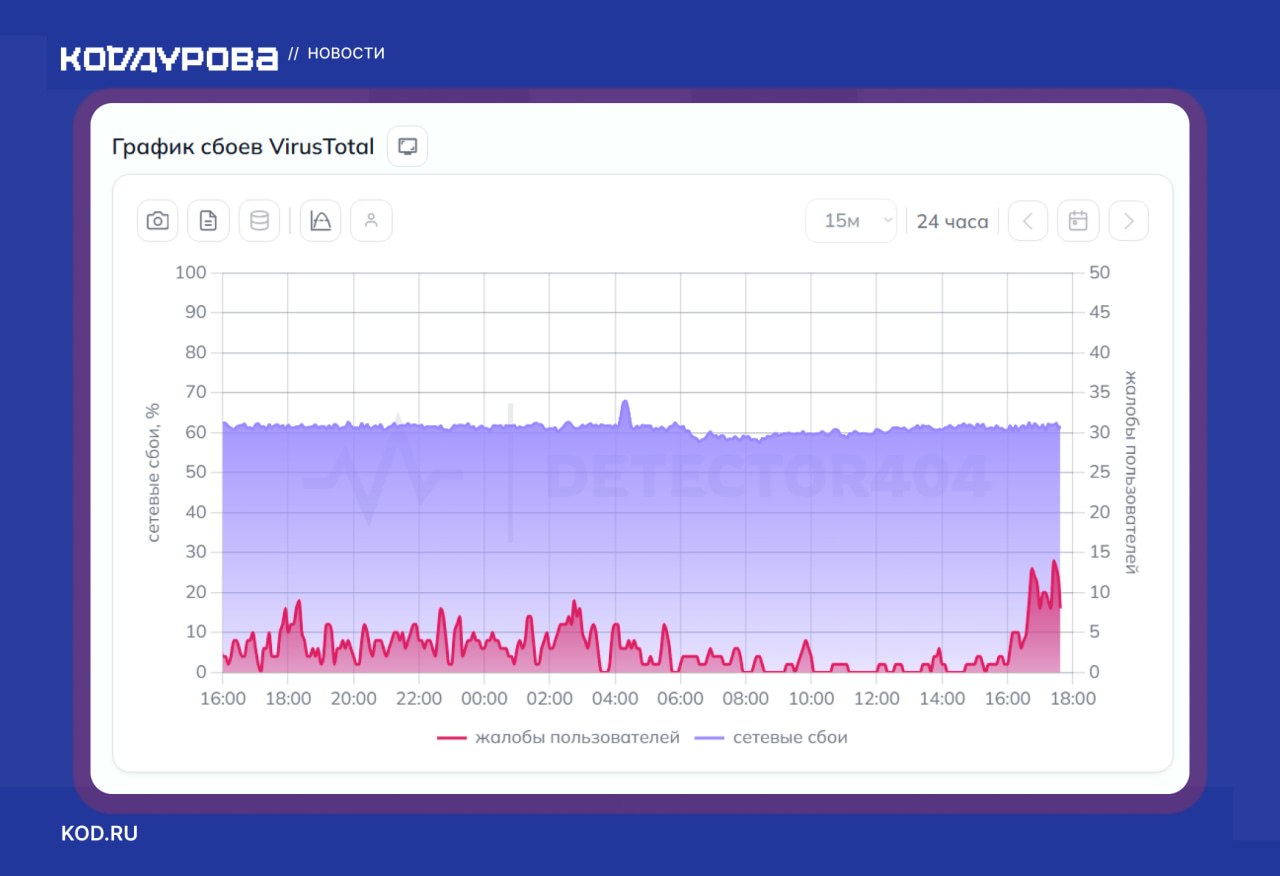Screen dimensions: 1280x876
Task: Click the user person icon in chart toolbar
Action: 372,221
